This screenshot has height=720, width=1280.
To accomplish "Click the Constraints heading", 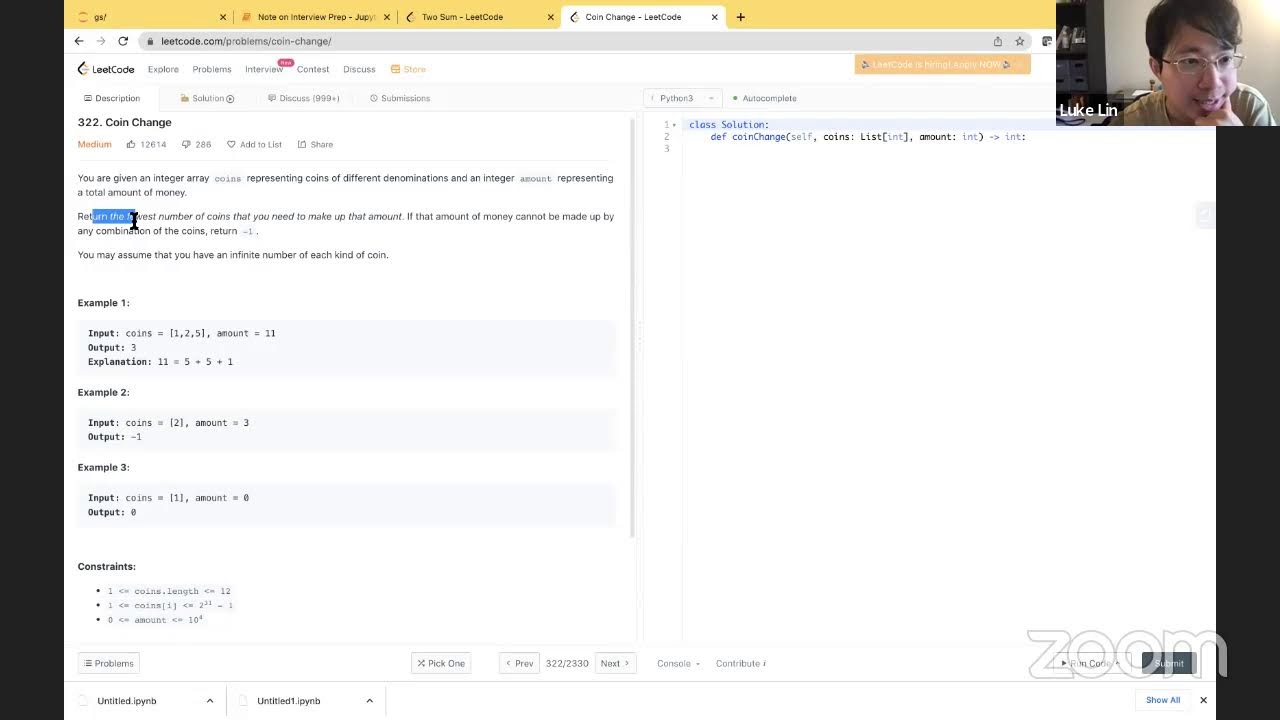I will tap(107, 566).
